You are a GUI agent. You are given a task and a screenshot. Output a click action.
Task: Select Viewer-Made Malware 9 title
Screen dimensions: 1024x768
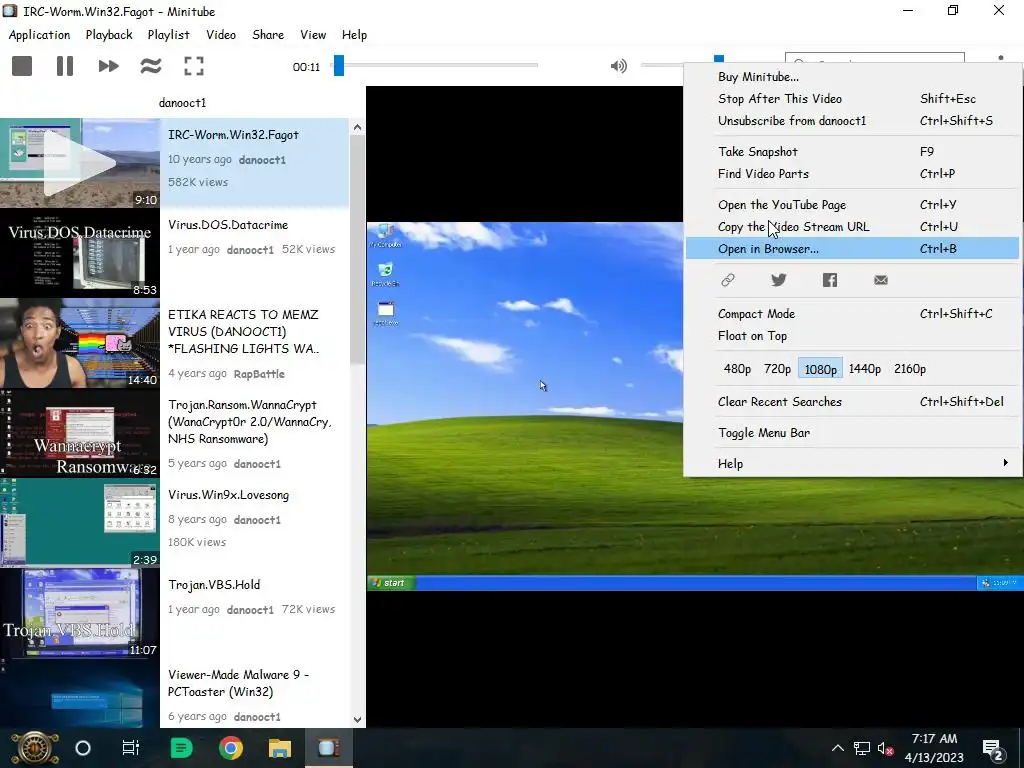coord(238,683)
